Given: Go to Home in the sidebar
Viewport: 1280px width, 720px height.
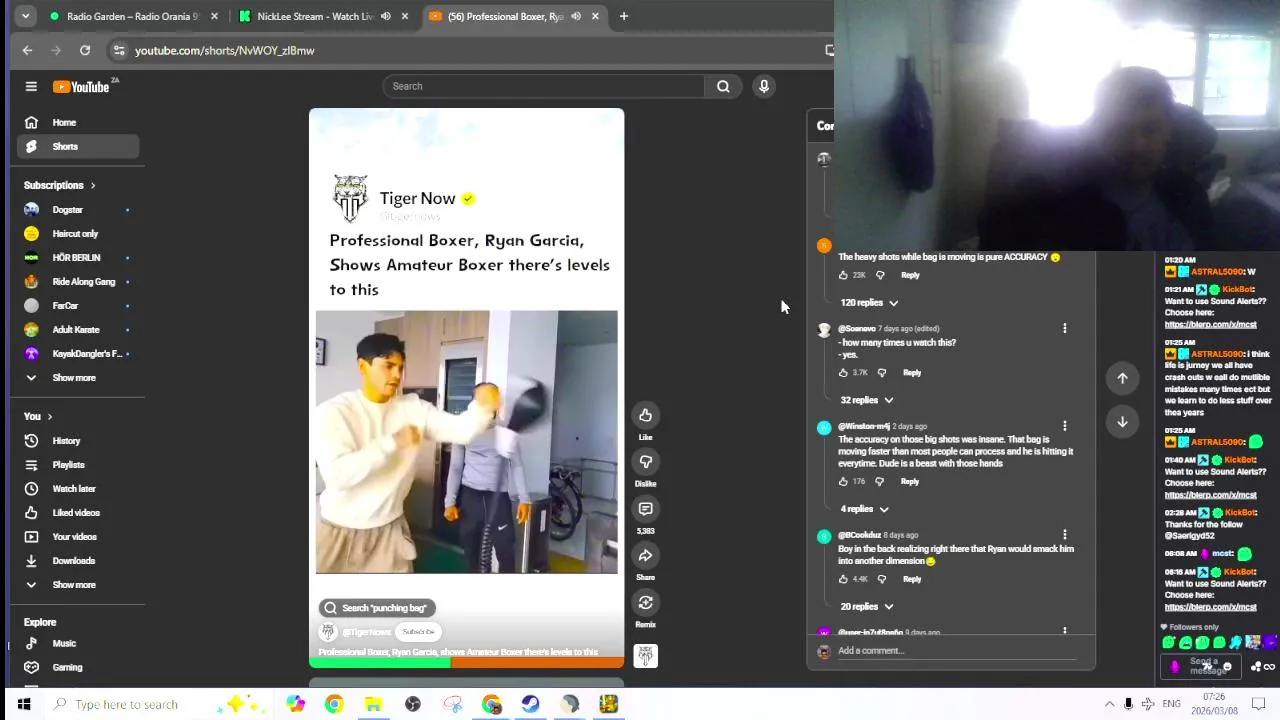Looking at the screenshot, I should (78, 123).
